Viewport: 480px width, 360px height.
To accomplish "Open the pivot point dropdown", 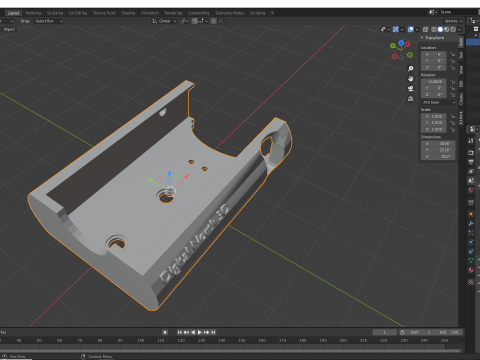I will [184, 21].
